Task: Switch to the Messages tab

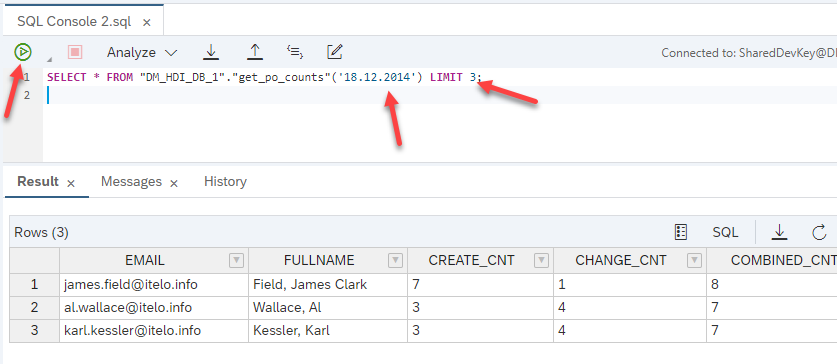Action: click(131, 181)
